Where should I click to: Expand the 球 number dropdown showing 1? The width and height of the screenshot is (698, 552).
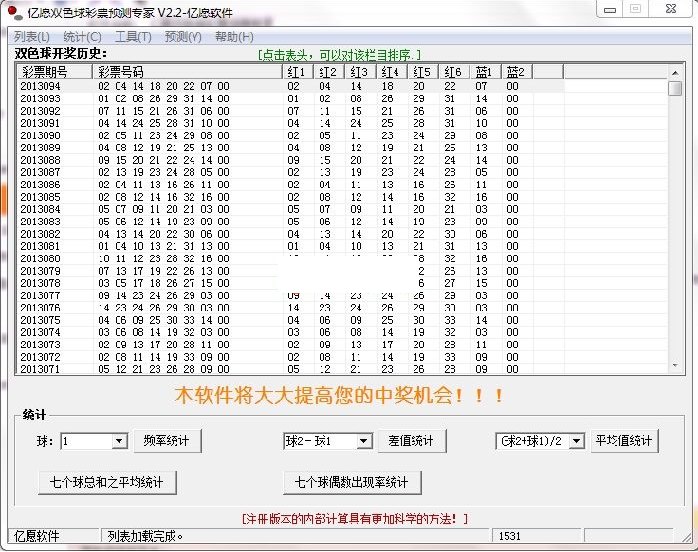click(x=119, y=441)
